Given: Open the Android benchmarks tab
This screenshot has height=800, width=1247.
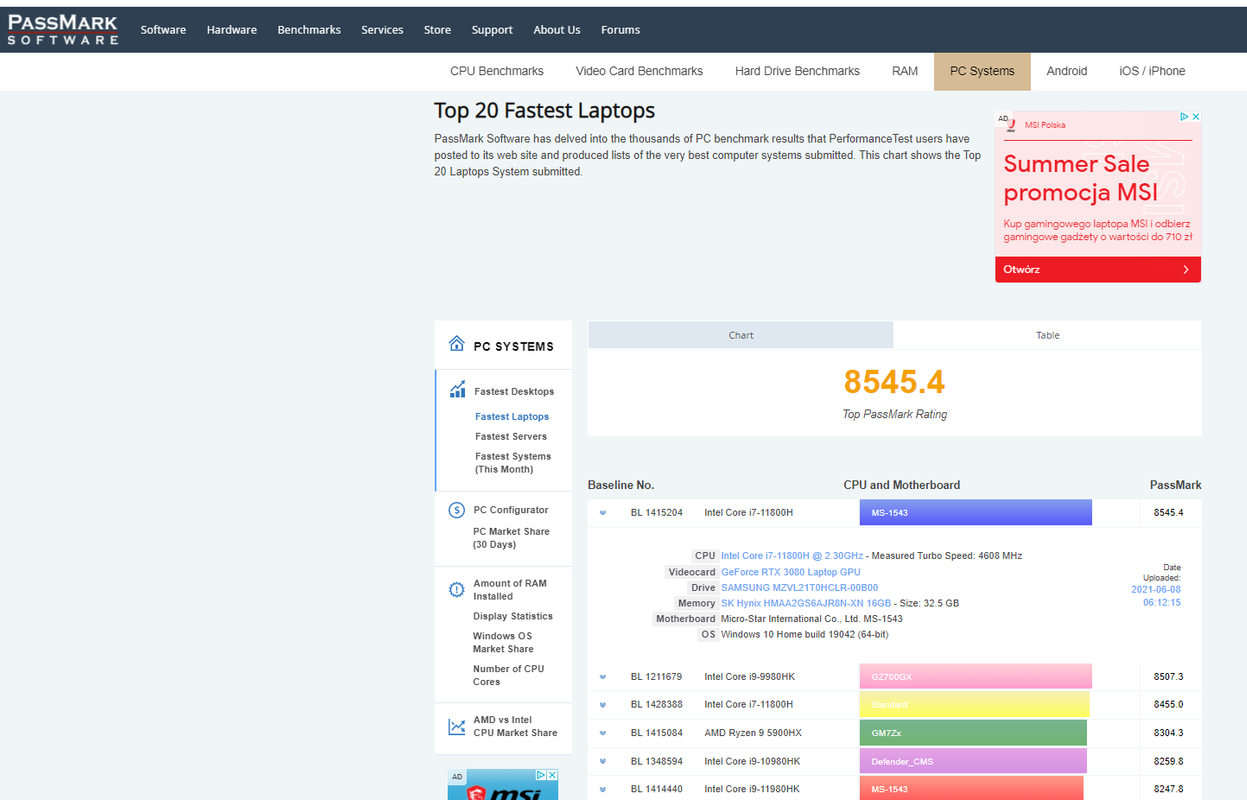Looking at the screenshot, I should pyautogui.click(x=1067, y=71).
